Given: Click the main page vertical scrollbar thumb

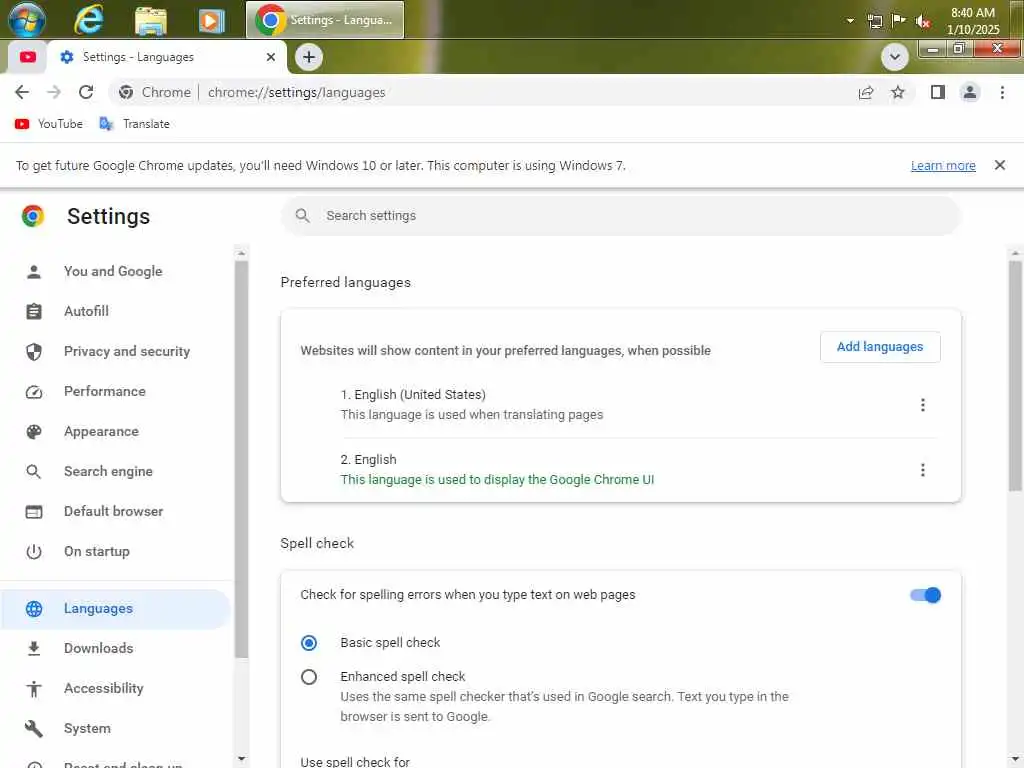Looking at the screenshot, I should (1015, 376).
